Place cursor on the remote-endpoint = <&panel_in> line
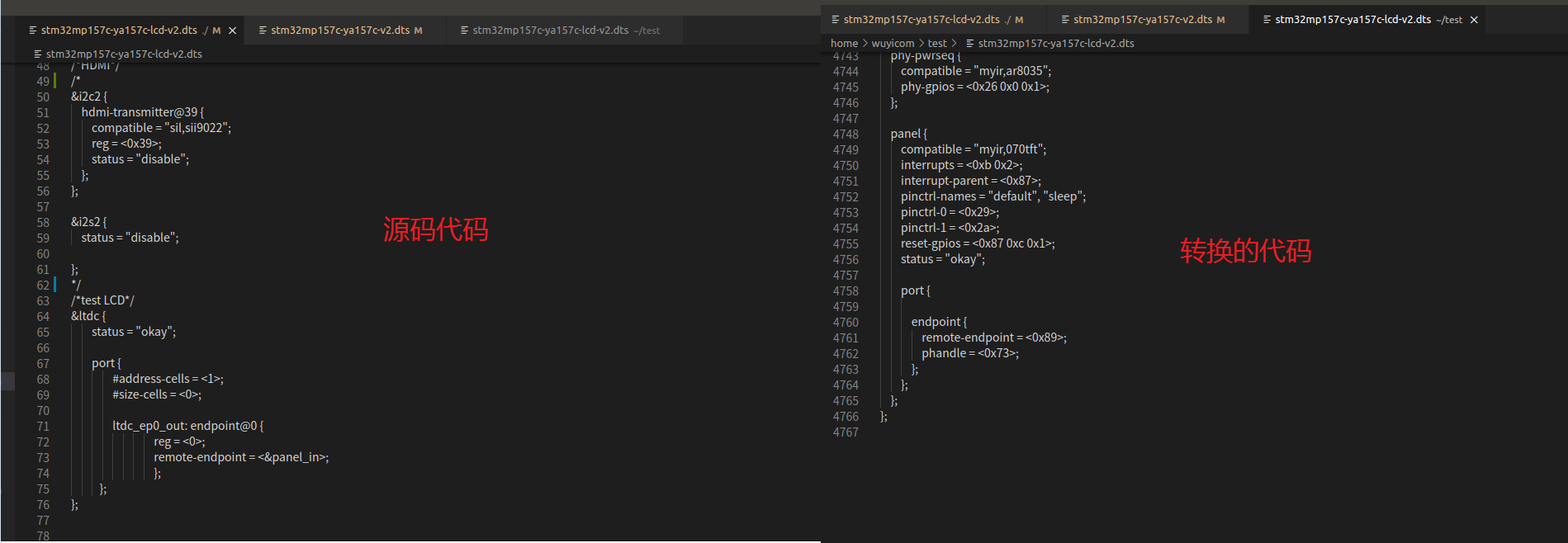The image size is (1568, 543). point(241,457)
